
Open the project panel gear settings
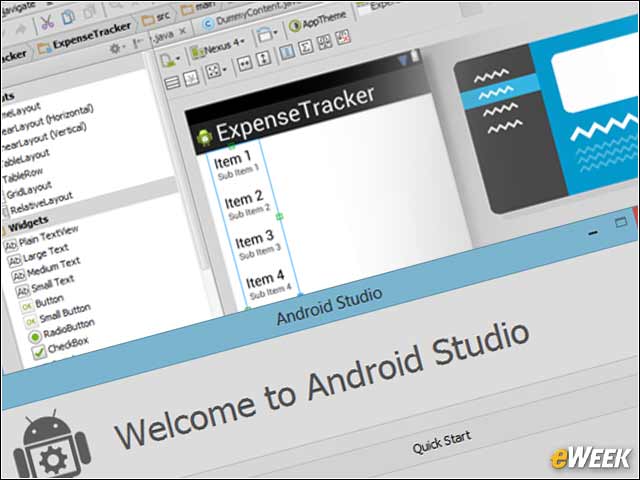tap(116, 49)
